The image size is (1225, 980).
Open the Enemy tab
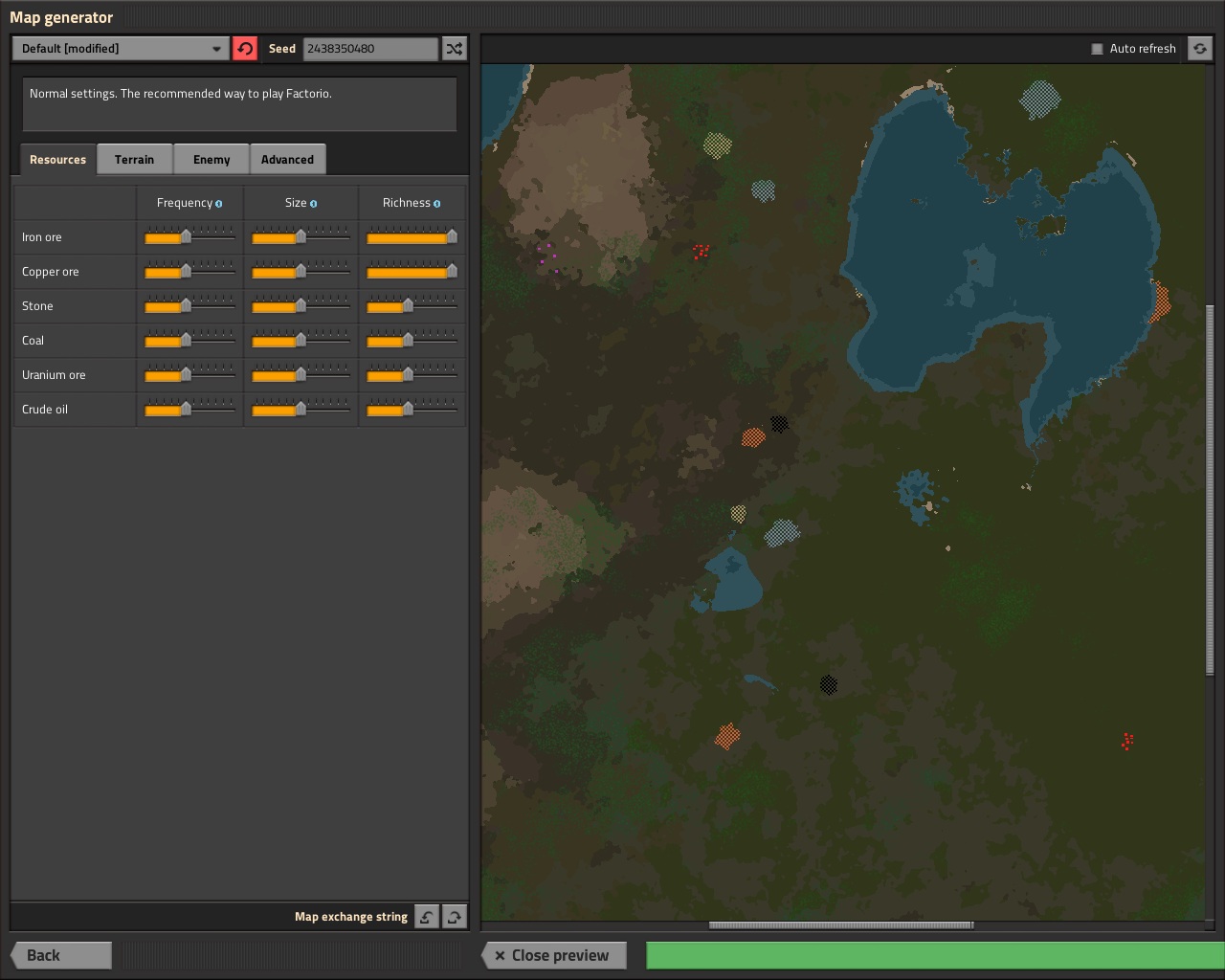212,160
